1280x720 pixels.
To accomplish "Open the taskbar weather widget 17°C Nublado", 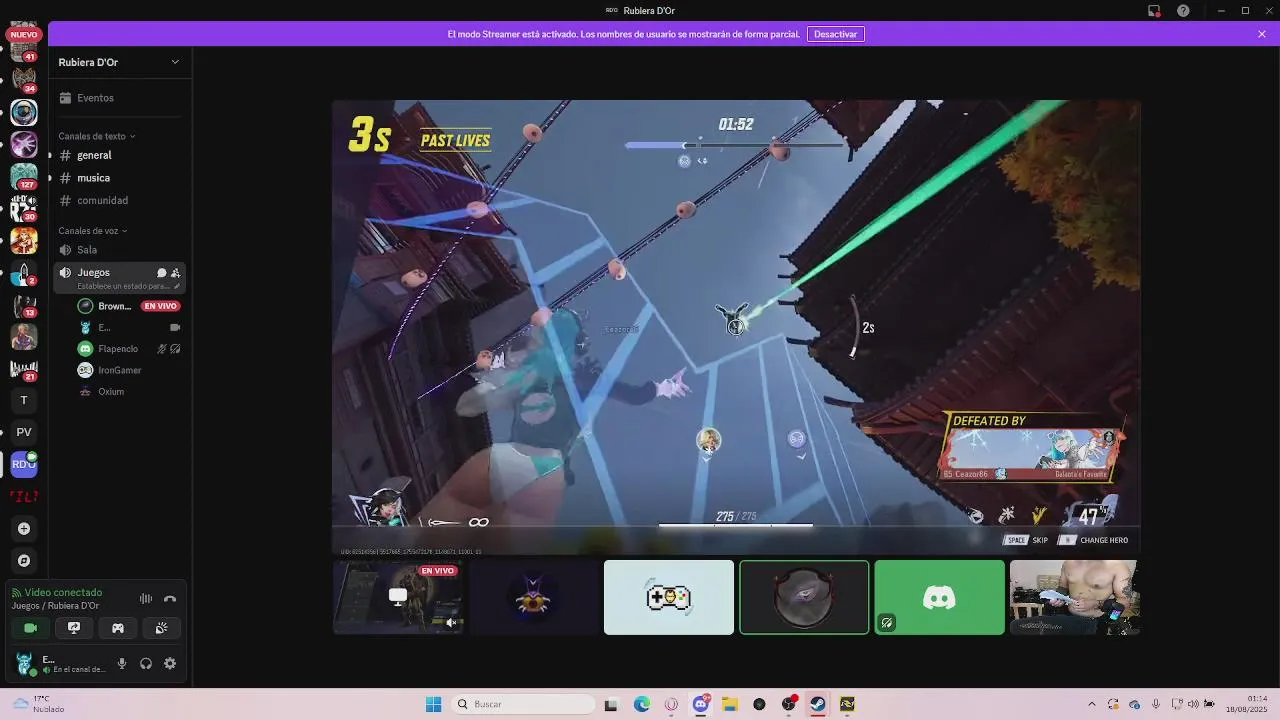I will (38, 704).
